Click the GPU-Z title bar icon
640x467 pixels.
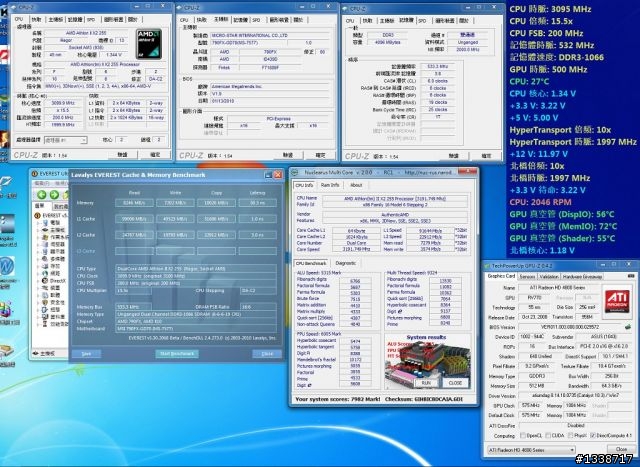click(x=487, y=266)
